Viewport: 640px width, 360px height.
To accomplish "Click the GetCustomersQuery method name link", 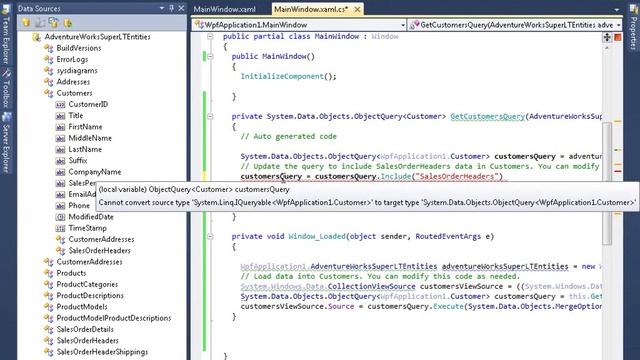I will pos(487,116).
